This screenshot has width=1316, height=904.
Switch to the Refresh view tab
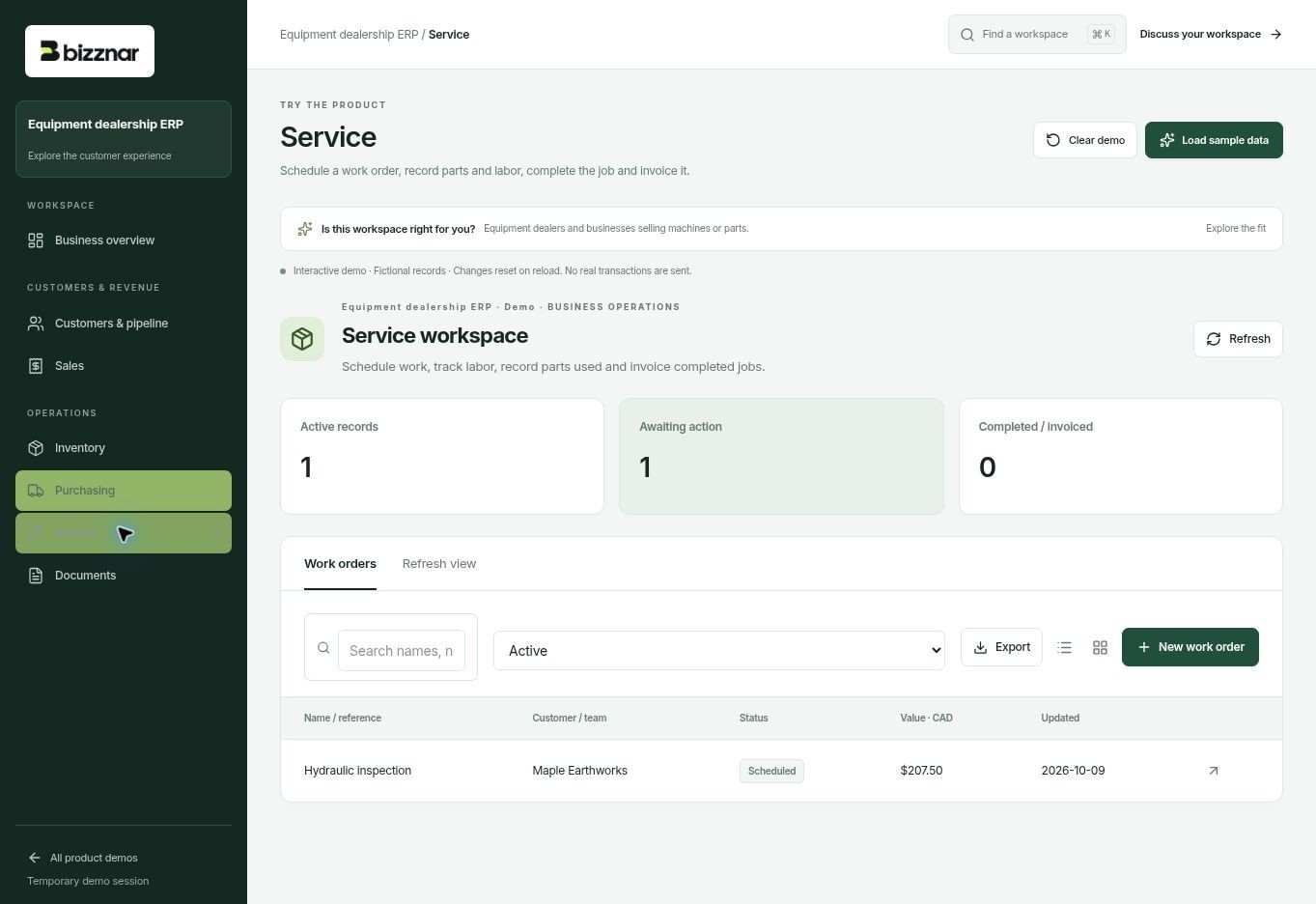pyautogui.click(x=439, y=564)
